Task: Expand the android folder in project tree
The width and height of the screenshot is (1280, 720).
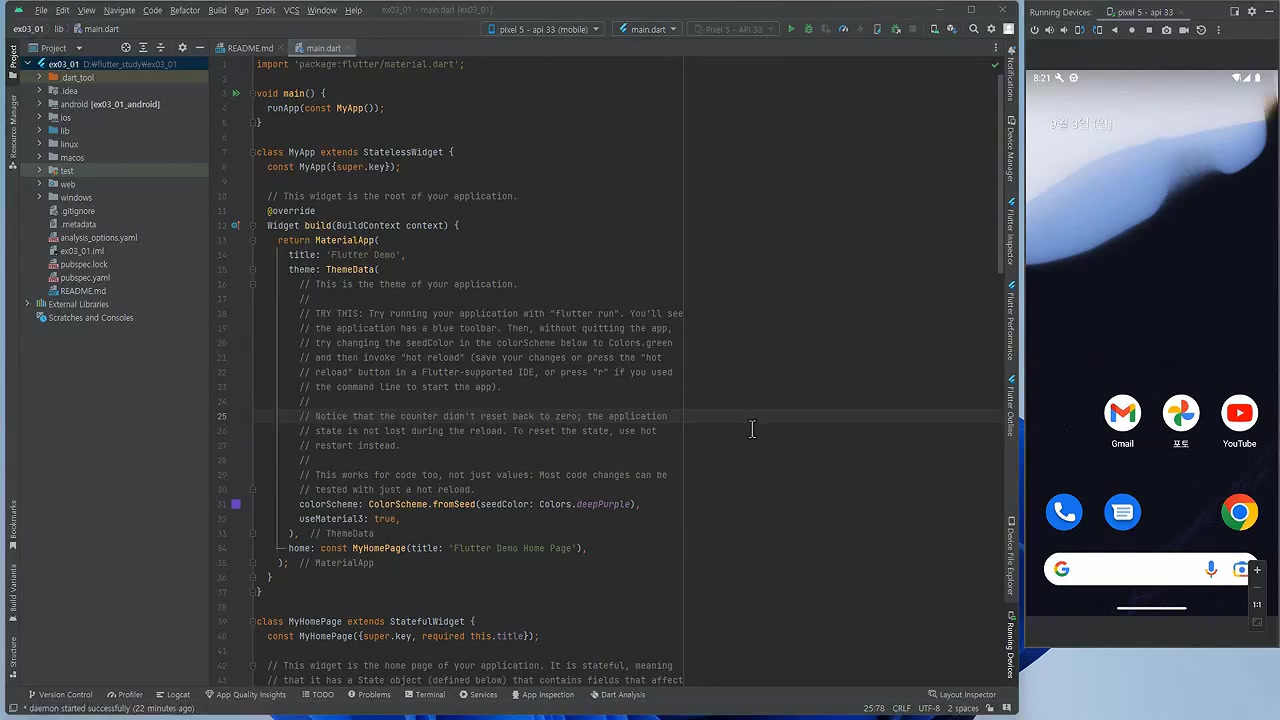Action: click(39, 104)
